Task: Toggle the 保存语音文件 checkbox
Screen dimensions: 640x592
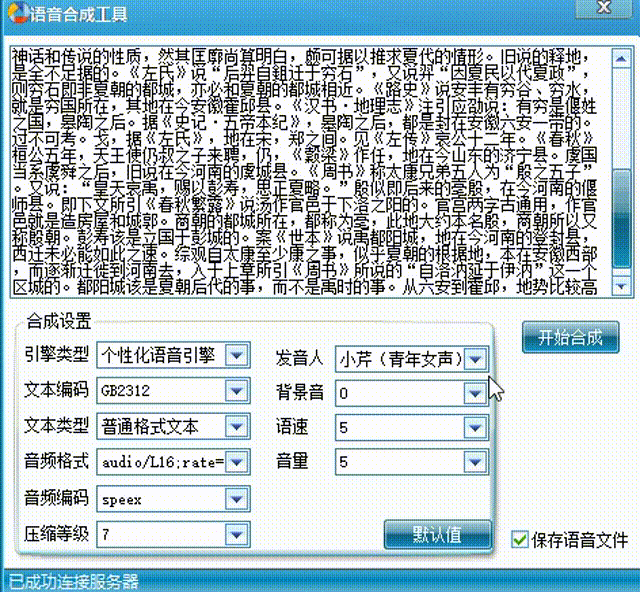Action: (x=520, y=539)
